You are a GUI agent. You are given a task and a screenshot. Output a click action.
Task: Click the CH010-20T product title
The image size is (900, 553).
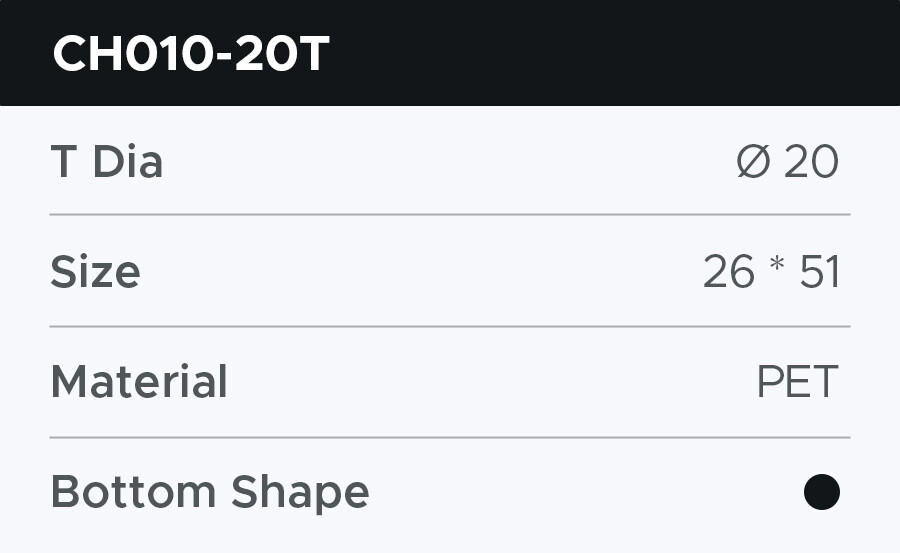pos(190,54)
